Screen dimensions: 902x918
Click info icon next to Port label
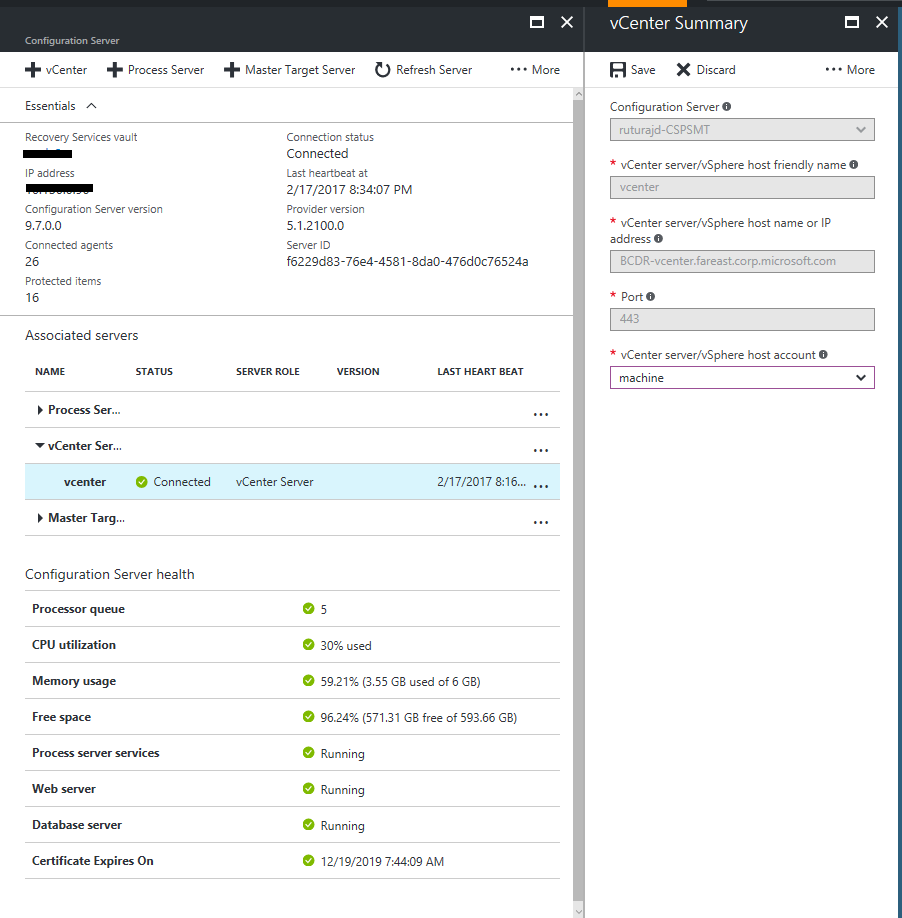tap(651, 297)
